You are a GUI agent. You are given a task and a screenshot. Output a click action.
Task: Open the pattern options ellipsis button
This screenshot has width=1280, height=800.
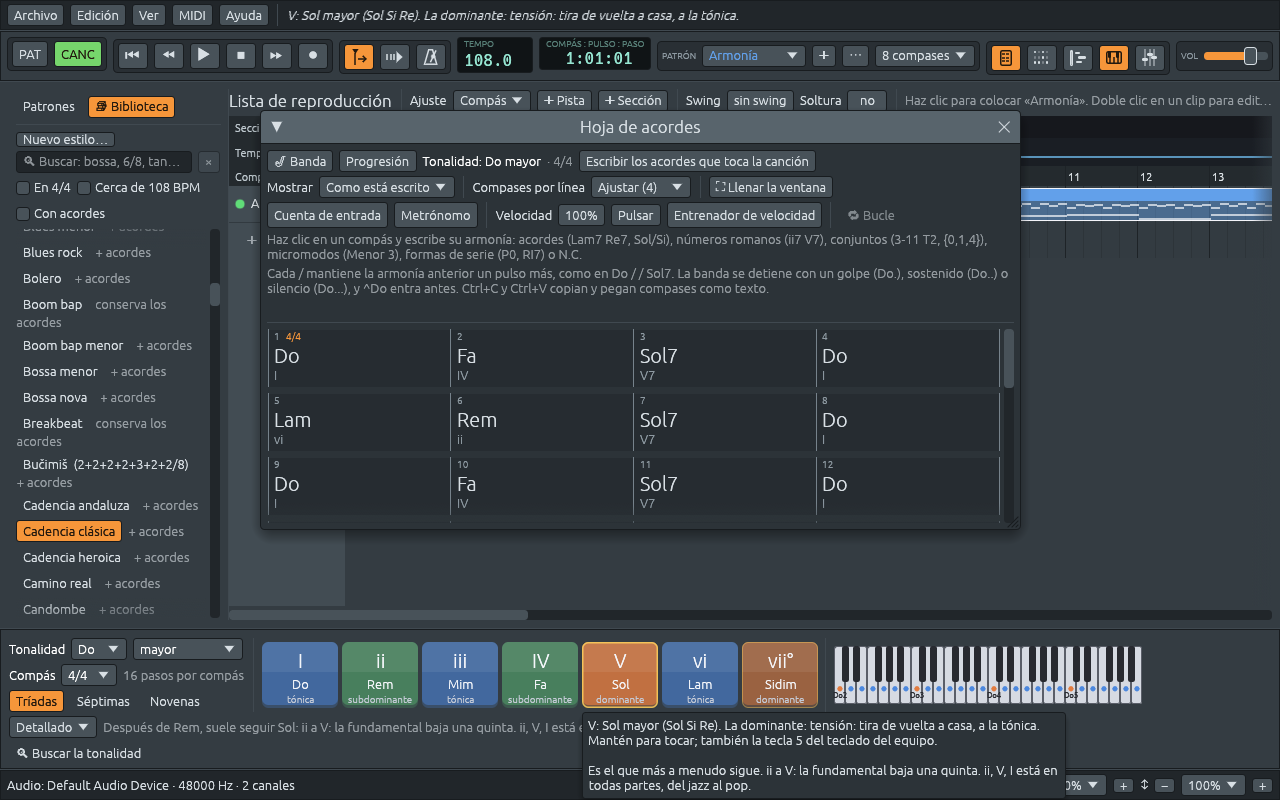(x=855, y=56)
